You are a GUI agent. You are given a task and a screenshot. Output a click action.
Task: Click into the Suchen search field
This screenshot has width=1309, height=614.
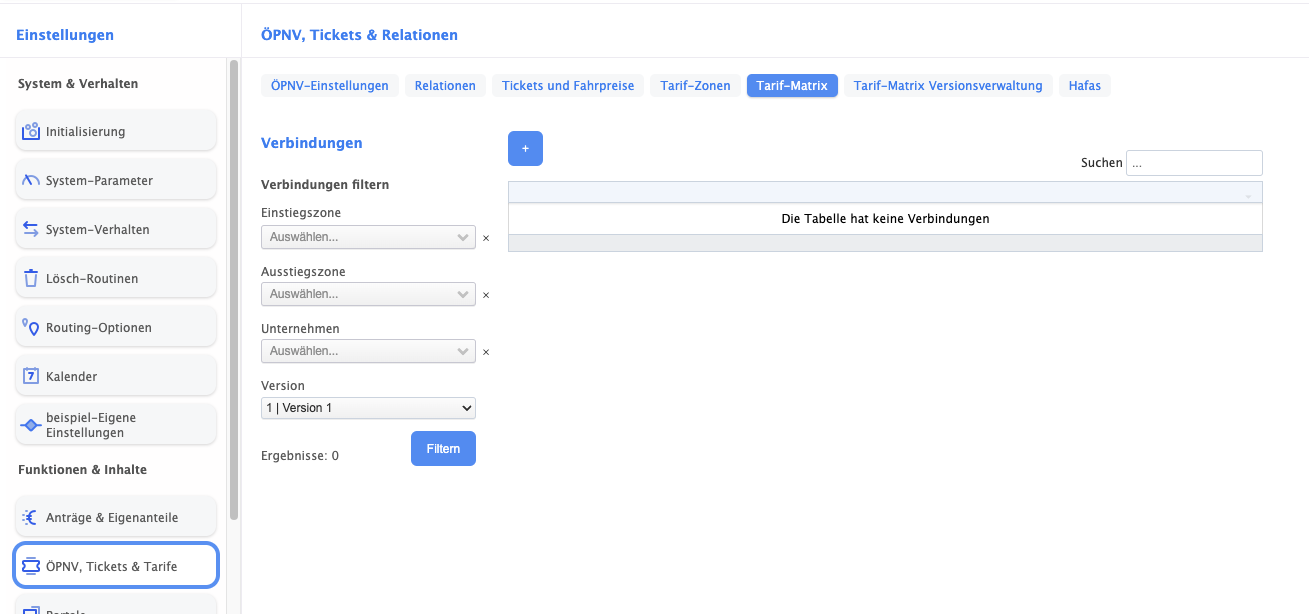tap(1194, 163)
